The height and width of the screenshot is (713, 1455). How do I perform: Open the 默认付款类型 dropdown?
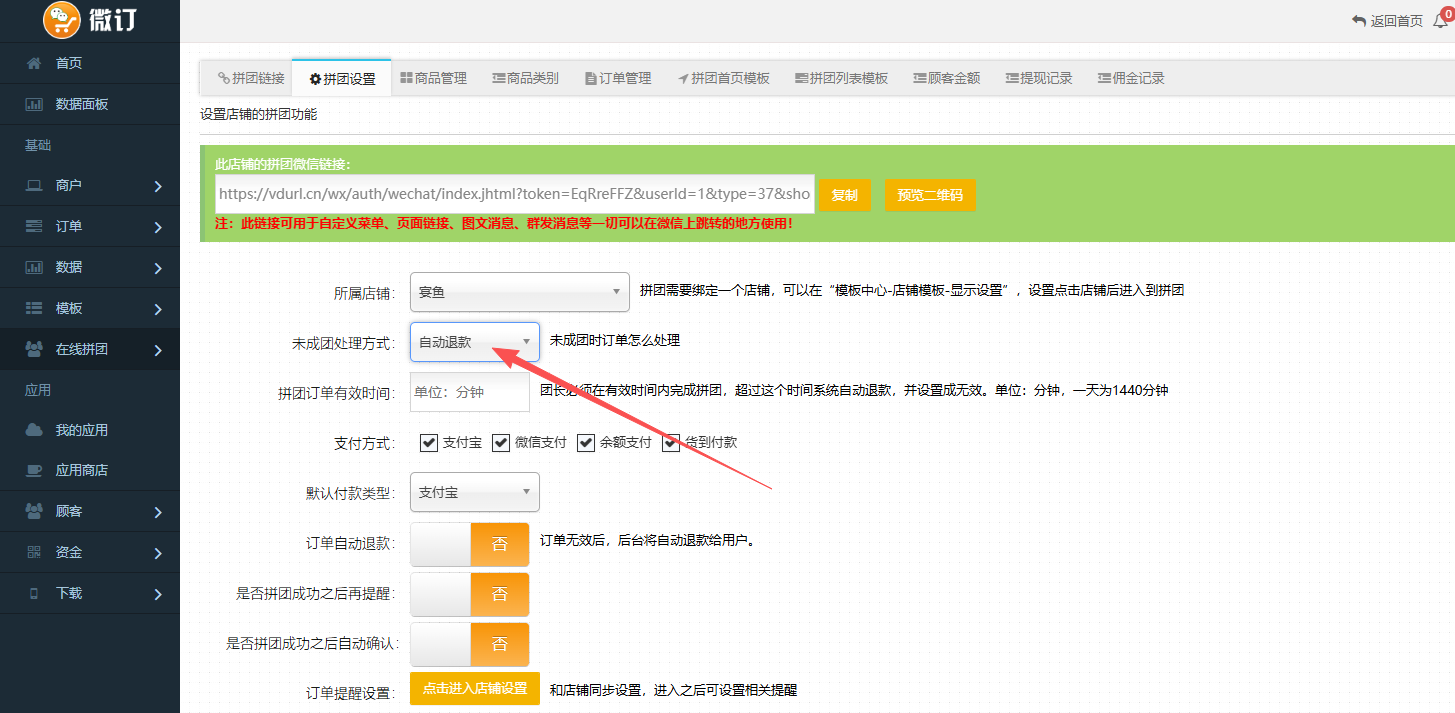[x=474, y=492]
